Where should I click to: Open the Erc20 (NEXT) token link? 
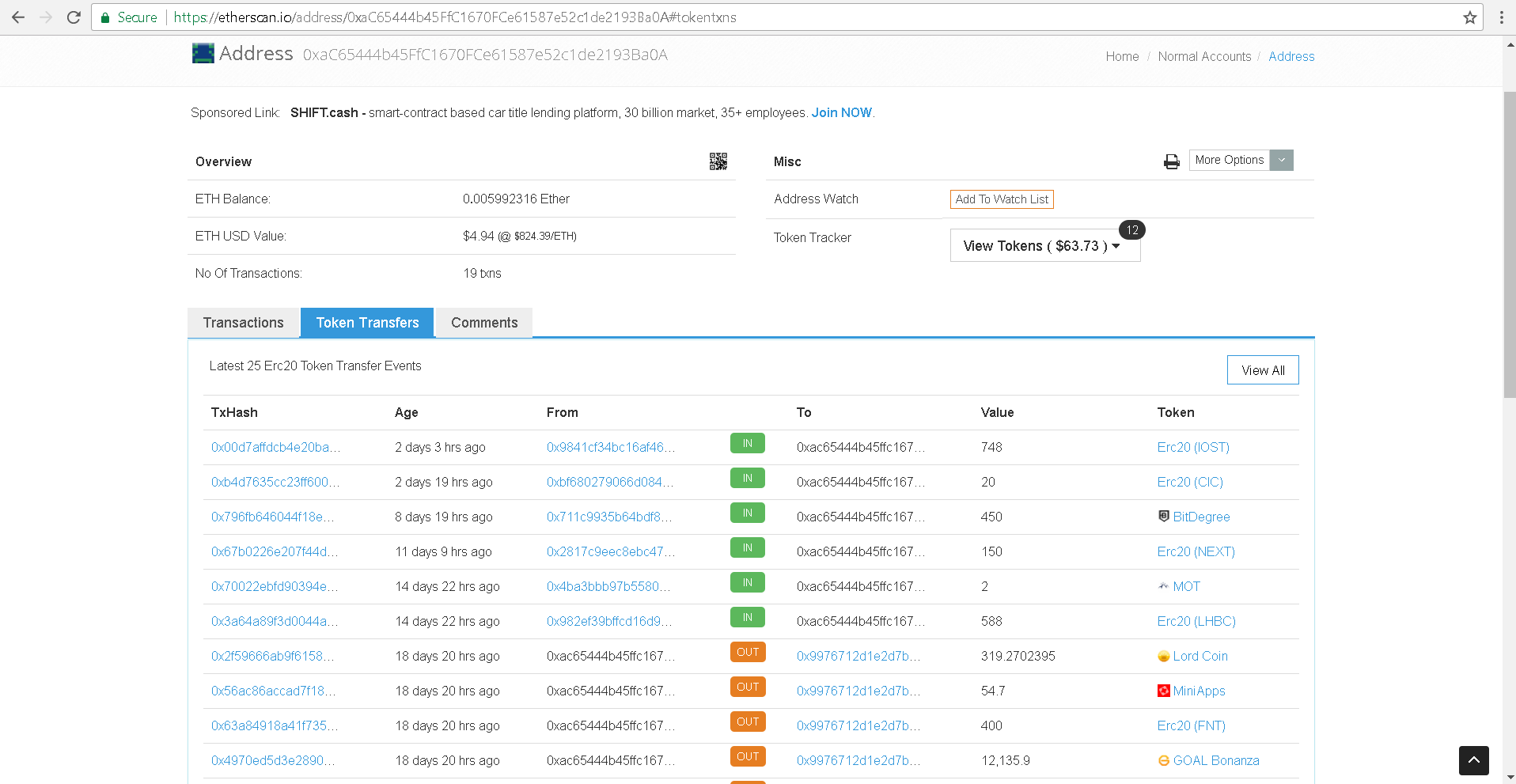pos(1196,551)
